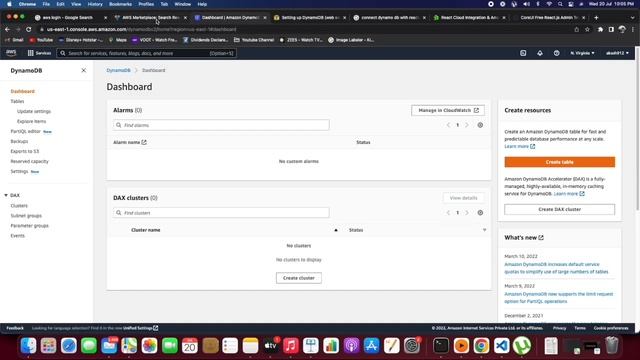
Task: Click into Find clusters search field
Action: point(221,213)
